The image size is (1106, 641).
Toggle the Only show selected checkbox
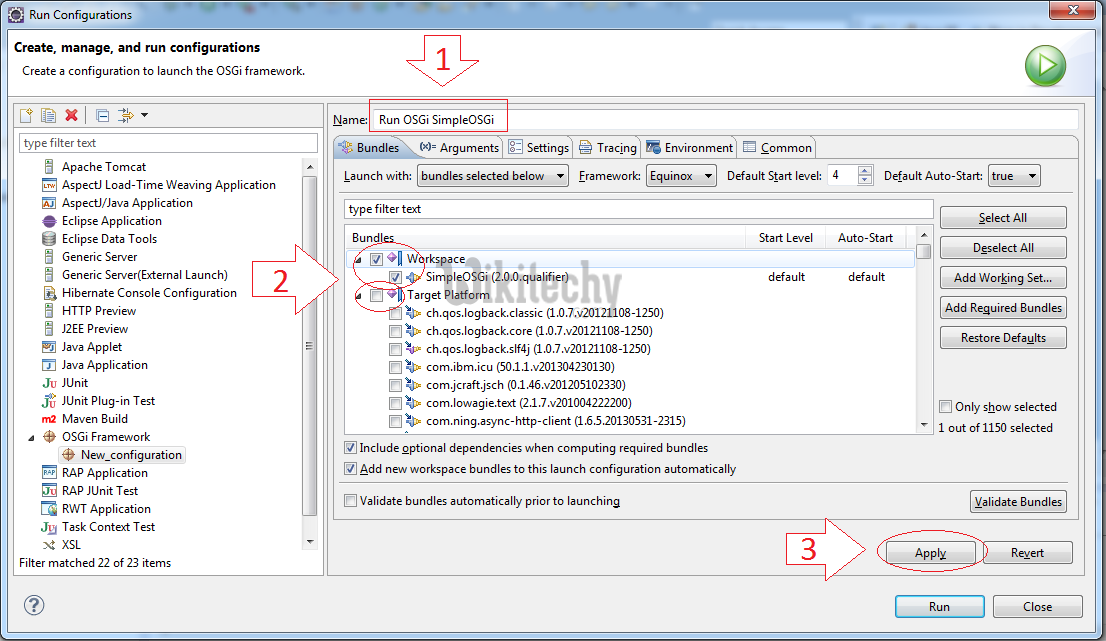946,407
